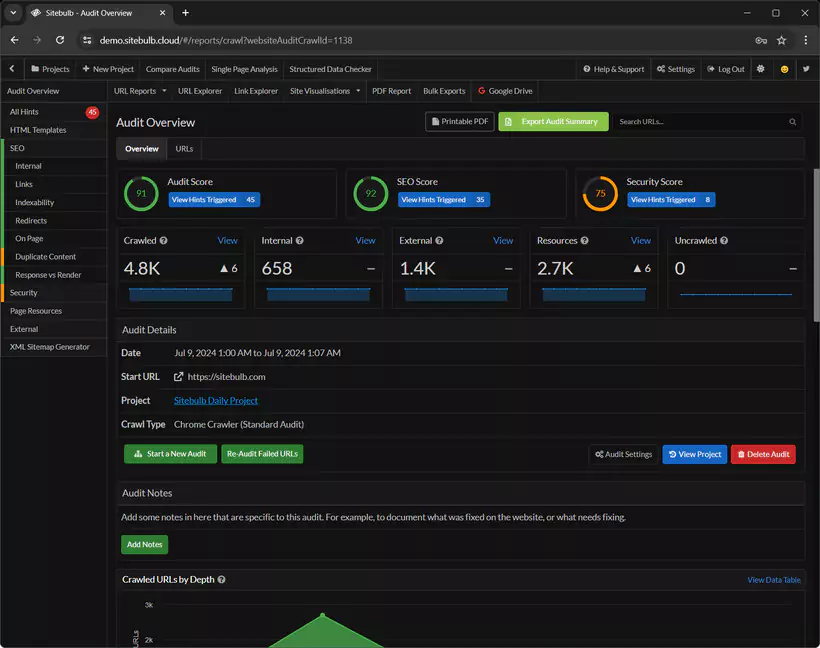This screenshot has height=648, width=820.
Task: Open Audit Settings
Action: pos(623,454)
